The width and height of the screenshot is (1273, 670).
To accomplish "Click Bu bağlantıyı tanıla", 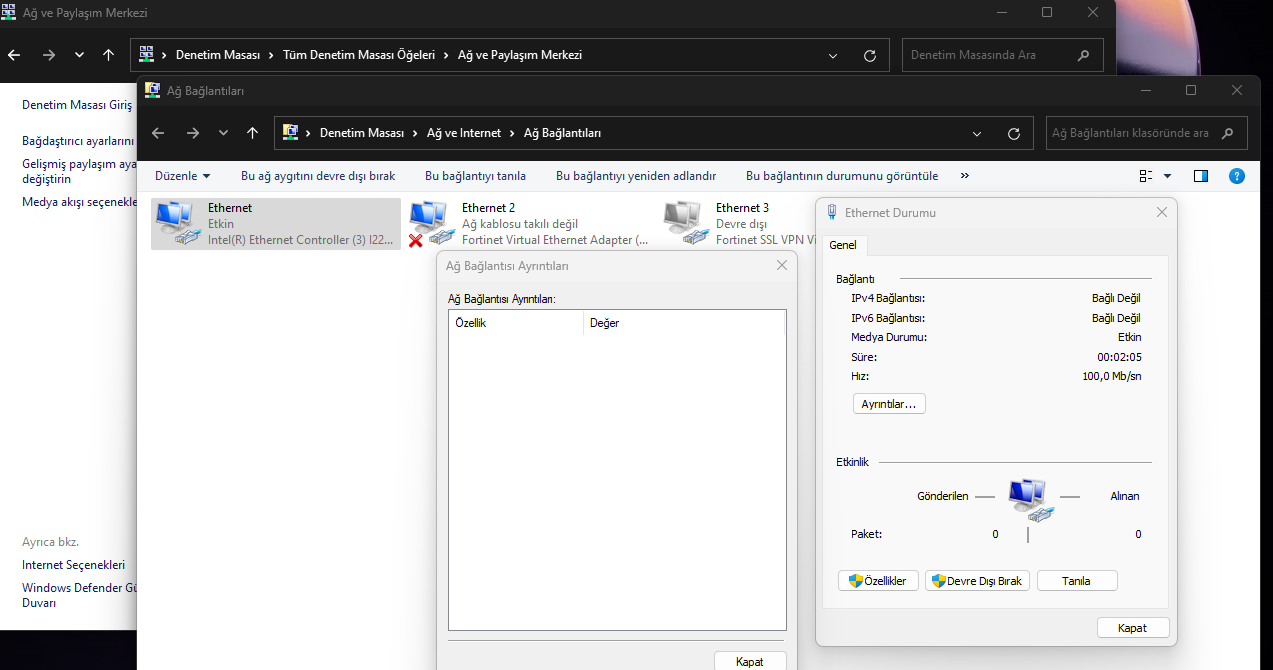I will click(x=475, y=176).
